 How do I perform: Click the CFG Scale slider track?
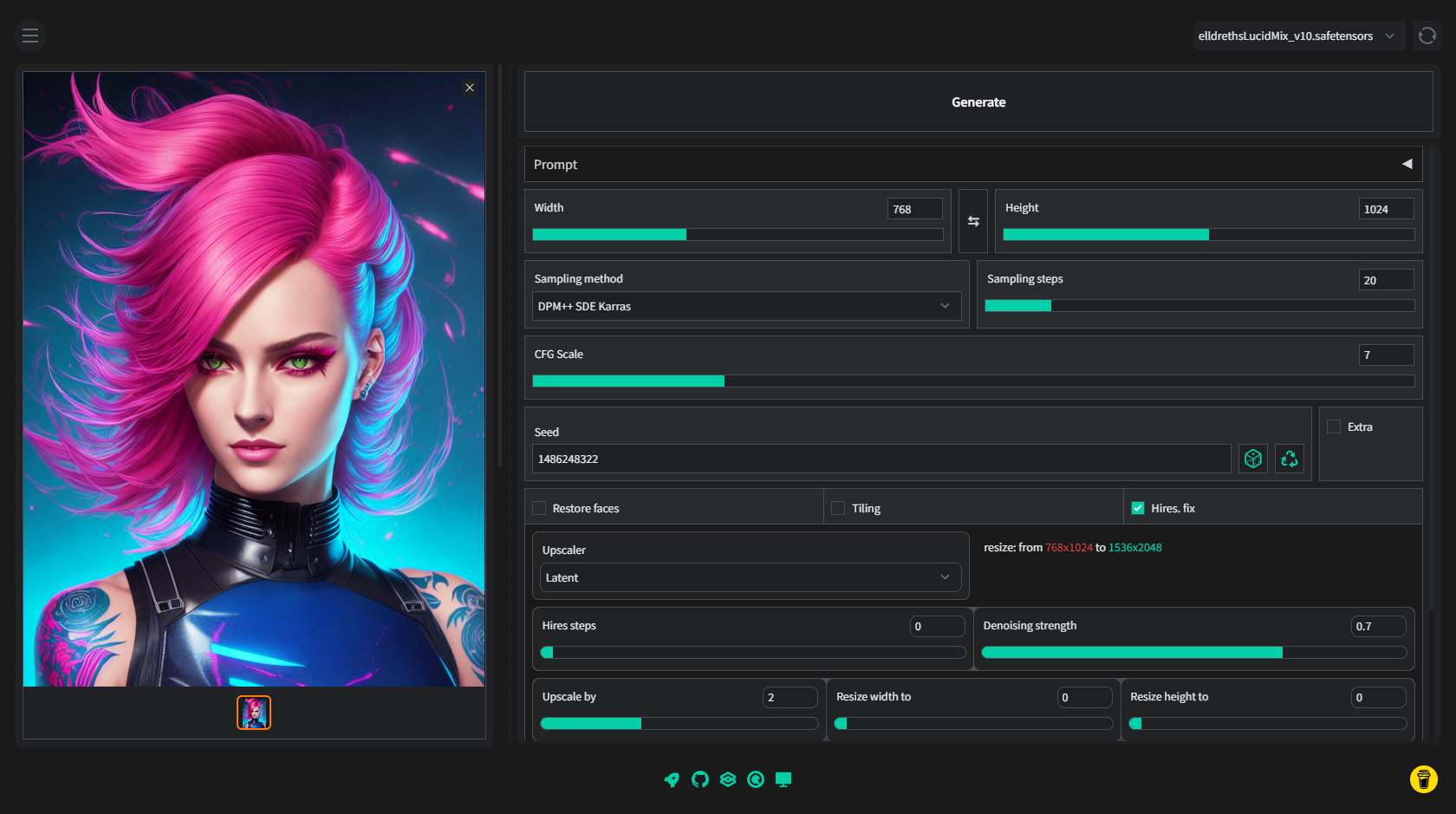972,381
